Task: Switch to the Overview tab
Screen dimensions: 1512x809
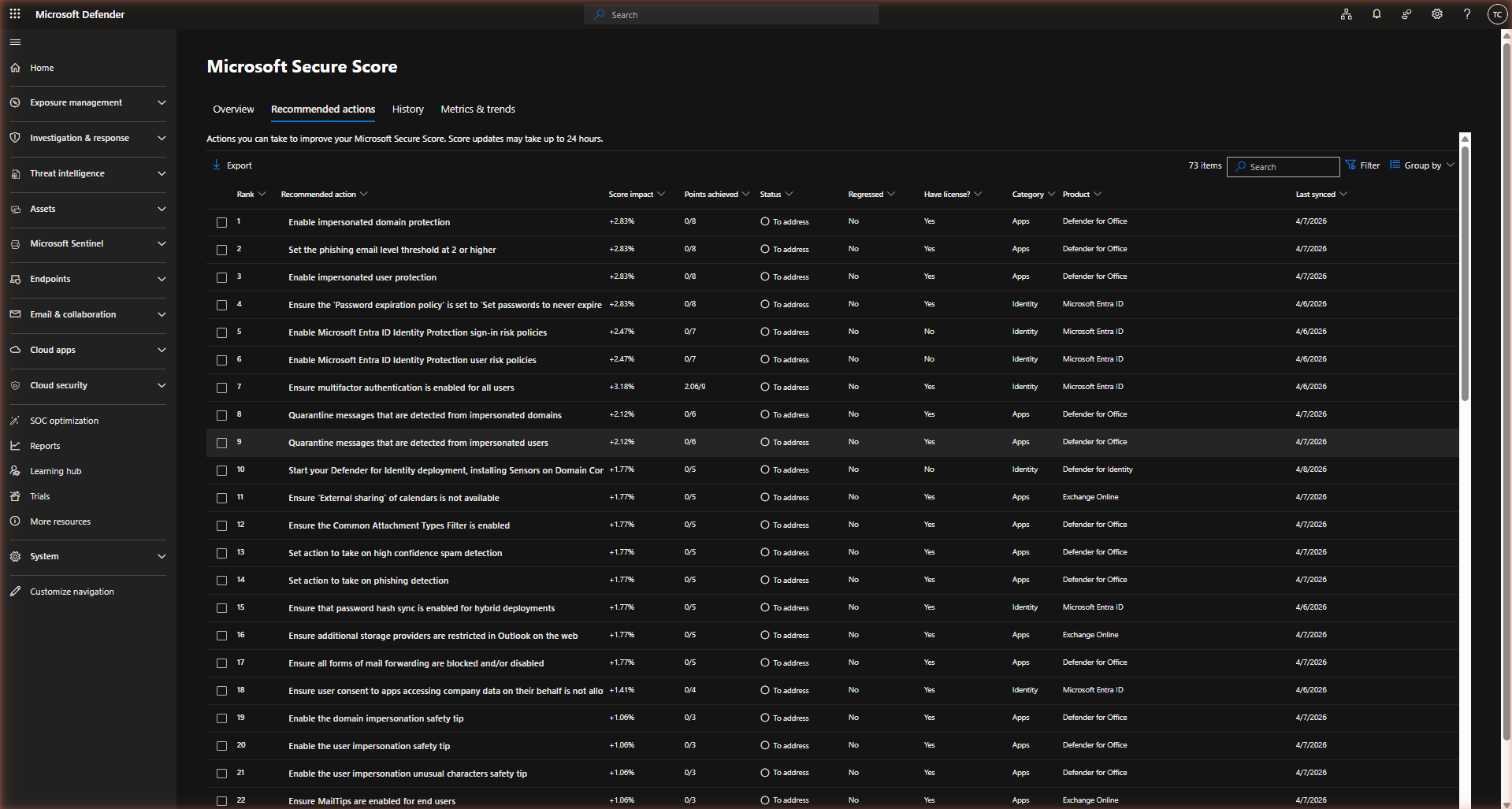Action: [233, 109]
